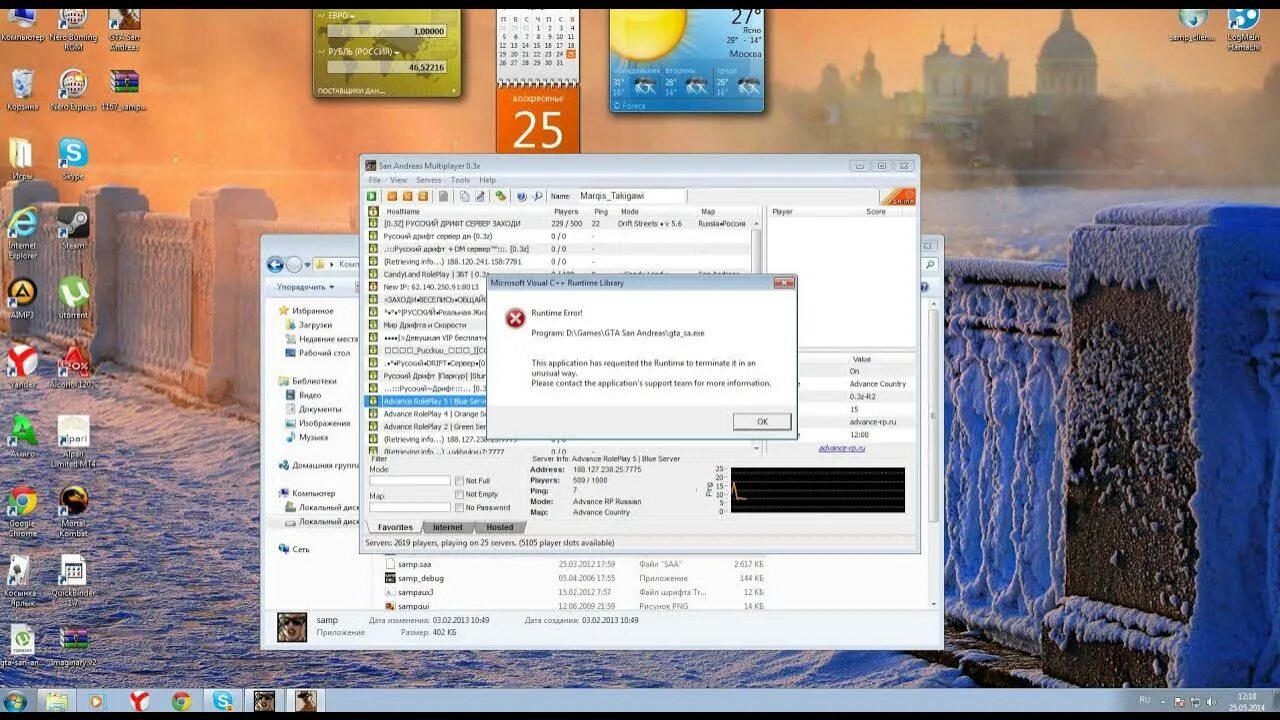The height and width of the screenshot is (720, 1280).
Task: Click the Delete Server icon in SA-MP toolbar
Action: (407, 196)
